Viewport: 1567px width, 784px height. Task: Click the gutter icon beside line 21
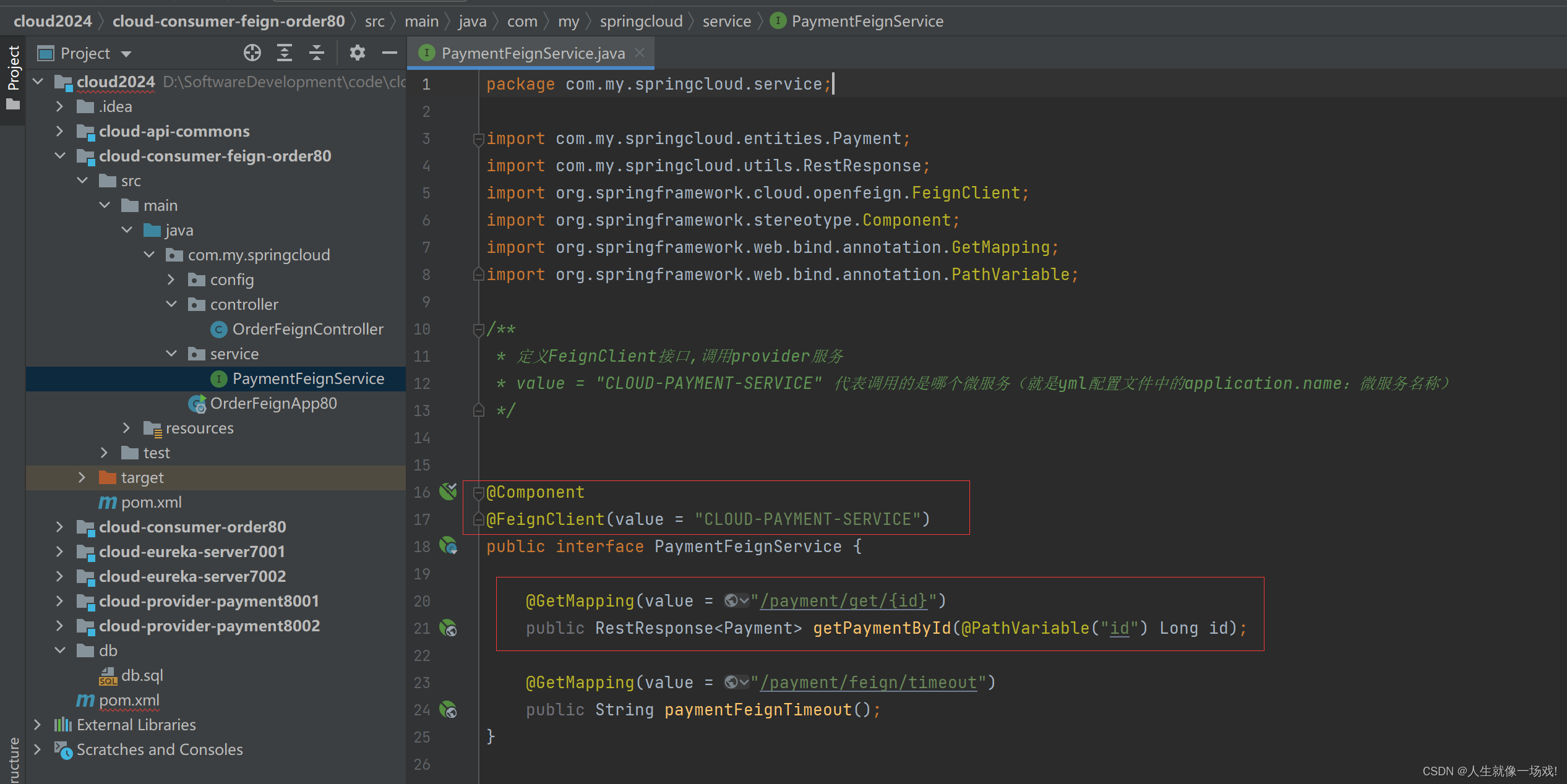pyautogui.click(x=448, y=628)
